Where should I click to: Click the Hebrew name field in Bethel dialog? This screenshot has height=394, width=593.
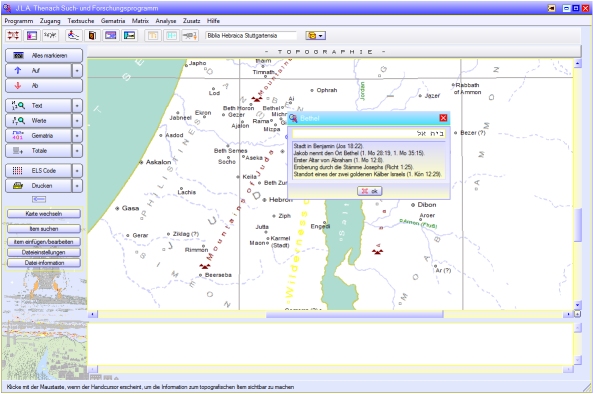point(369,133)
